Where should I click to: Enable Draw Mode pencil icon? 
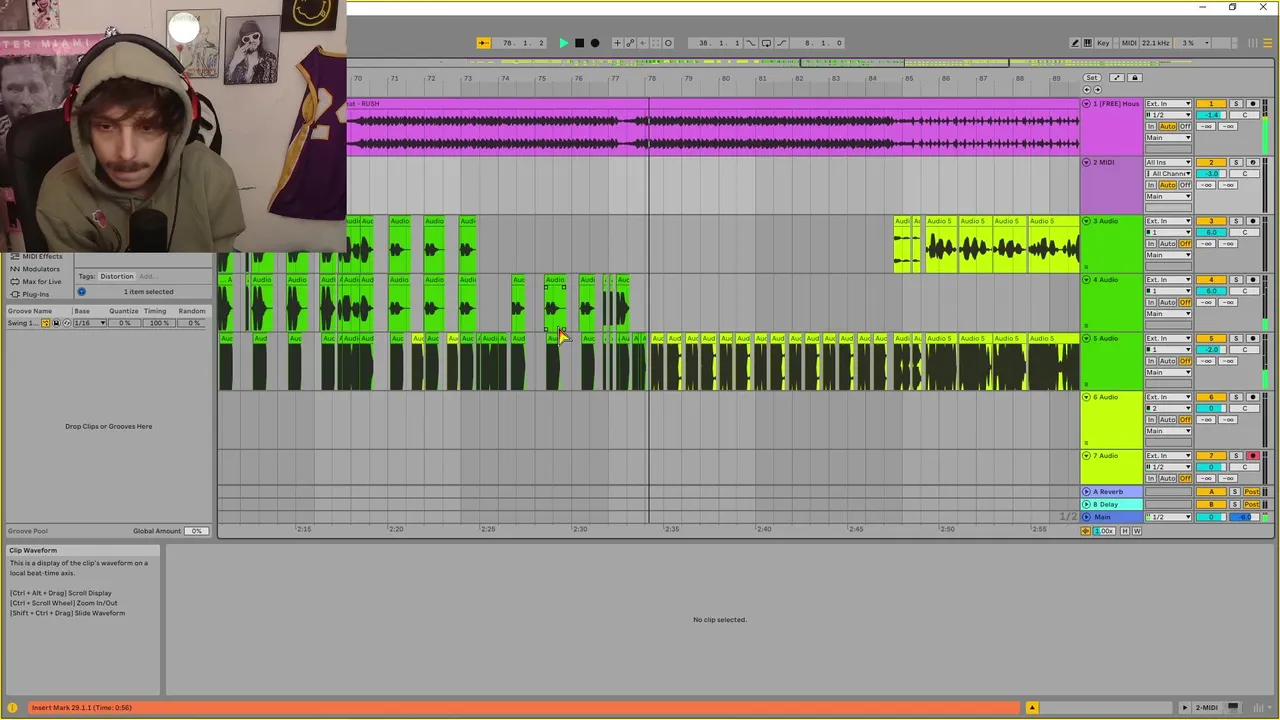pos(1075,43)
